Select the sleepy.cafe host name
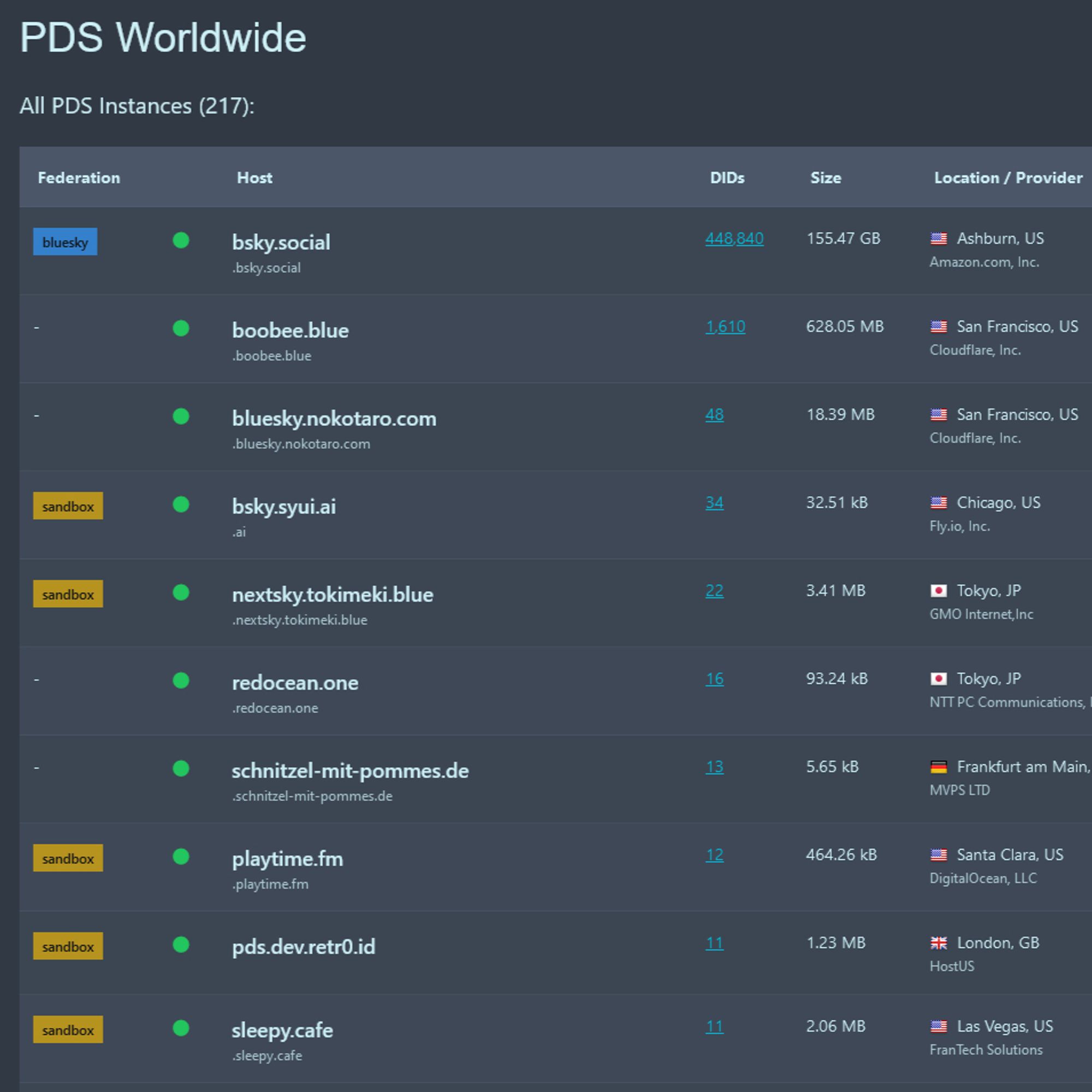This screenshot has height=1092, width=1092. pos(282,1030)
